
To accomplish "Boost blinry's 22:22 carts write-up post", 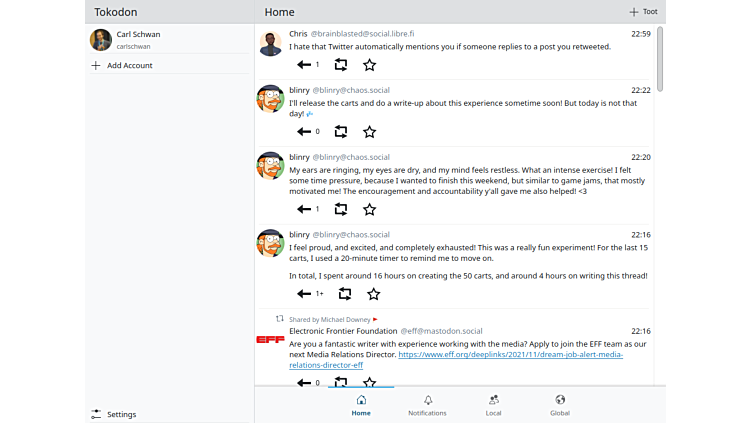I will pyautogui.click(x=341, y=132).
